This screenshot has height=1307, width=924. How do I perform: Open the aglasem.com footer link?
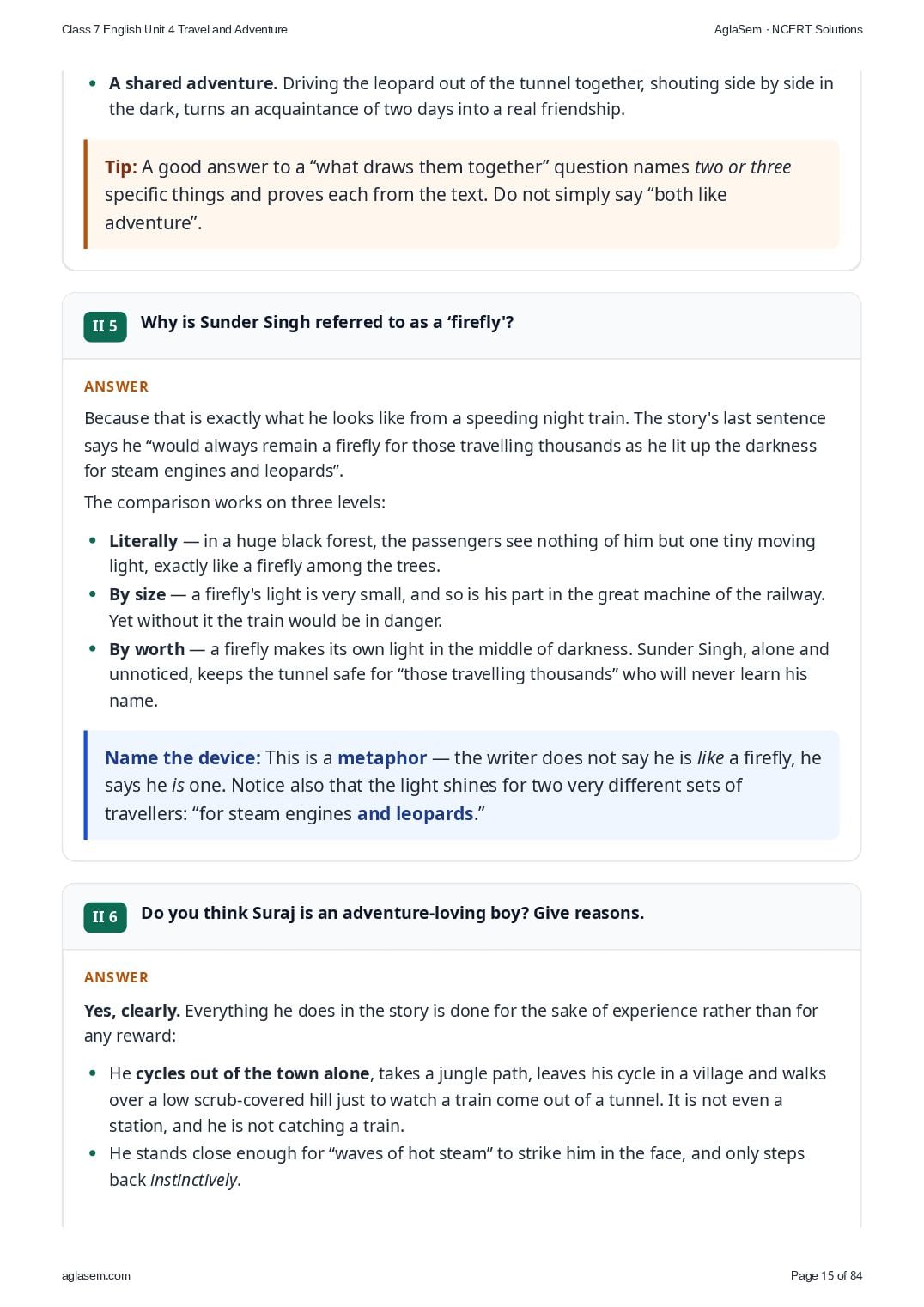click(96, 1275)
